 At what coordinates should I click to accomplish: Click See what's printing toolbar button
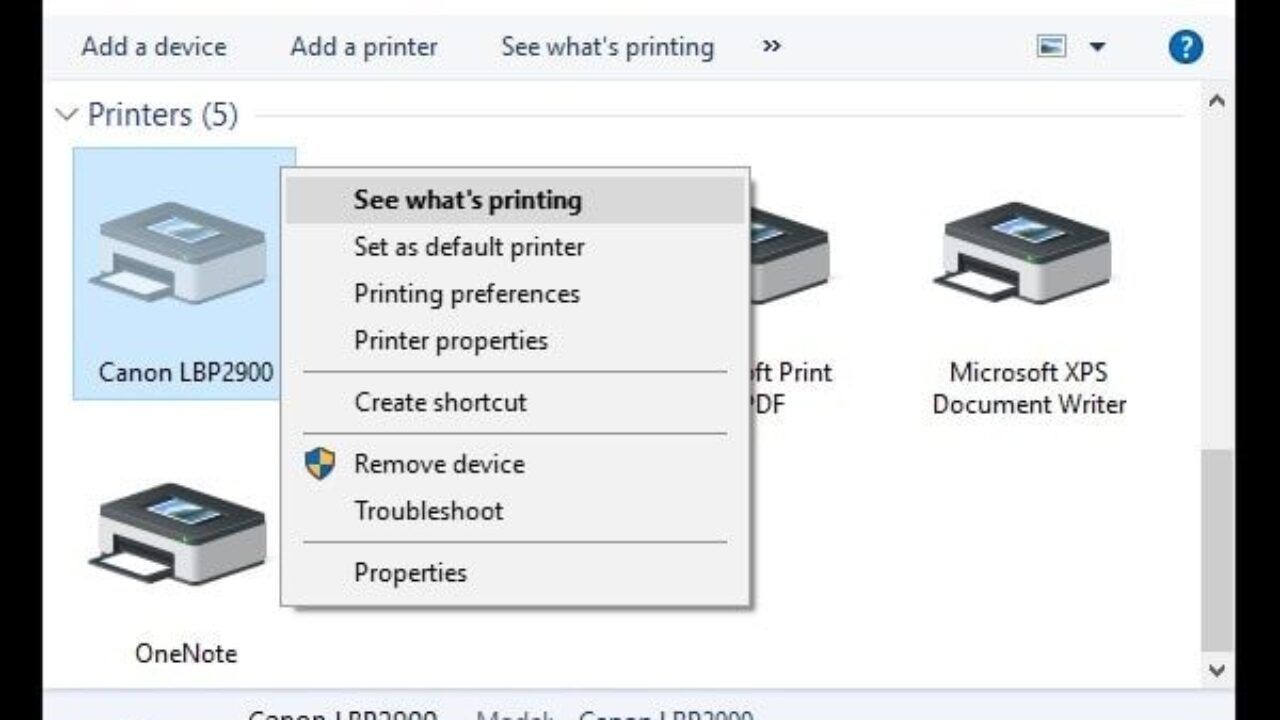point(608,47)
